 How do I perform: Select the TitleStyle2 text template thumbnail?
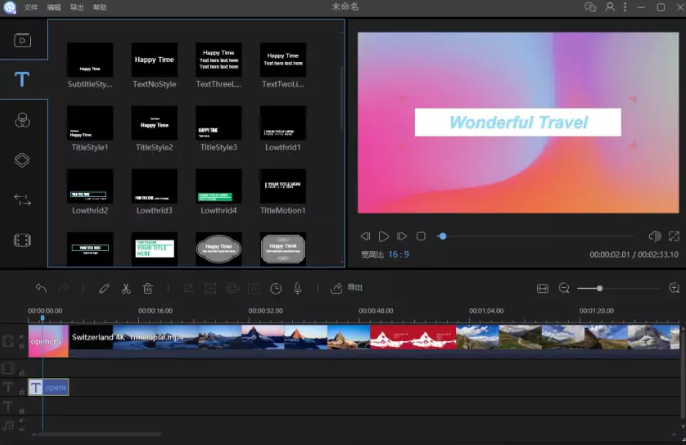pyautogui.click(x=154, y=123)
